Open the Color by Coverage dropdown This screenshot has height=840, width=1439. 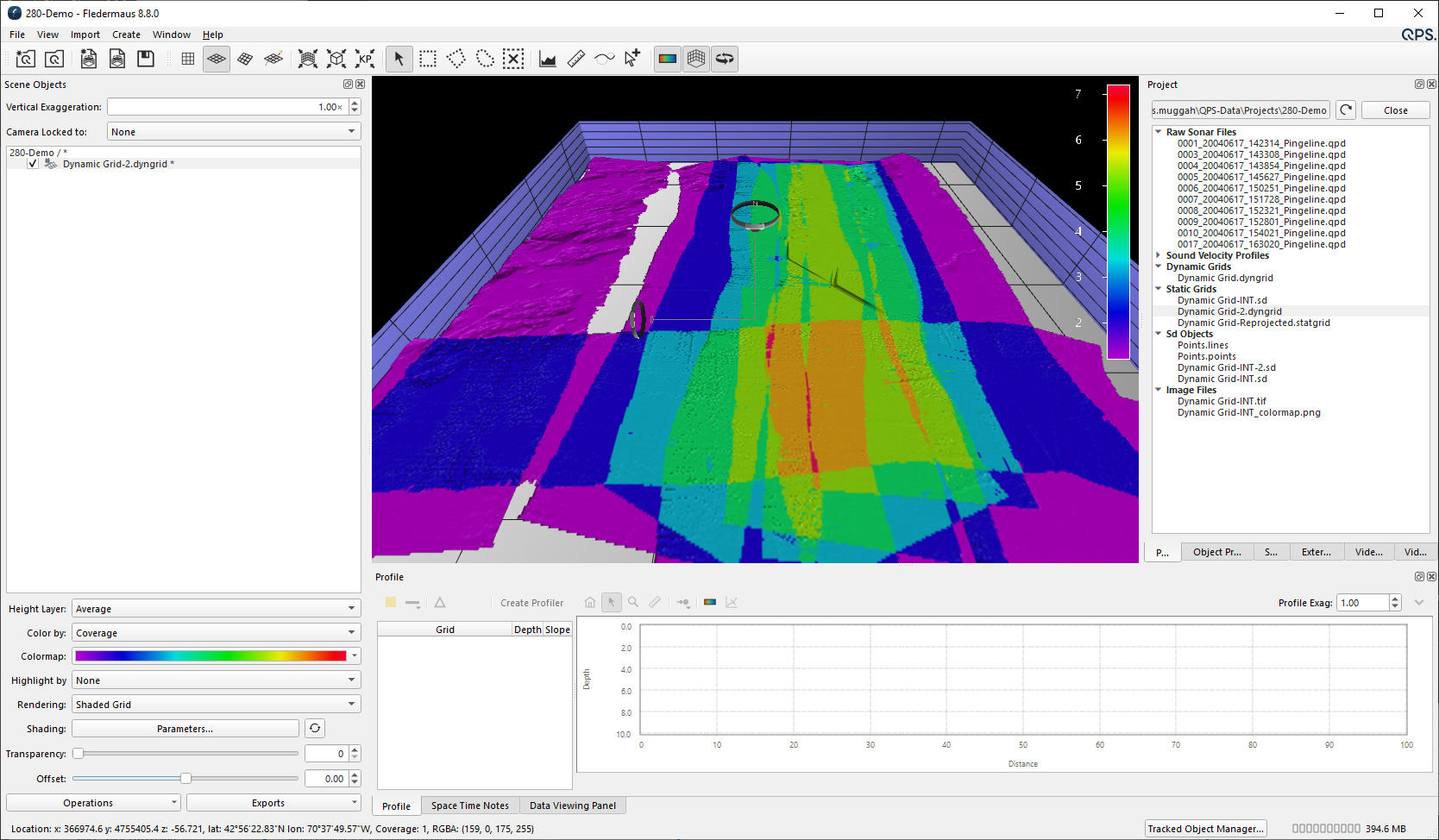click(x=216, y=633)
